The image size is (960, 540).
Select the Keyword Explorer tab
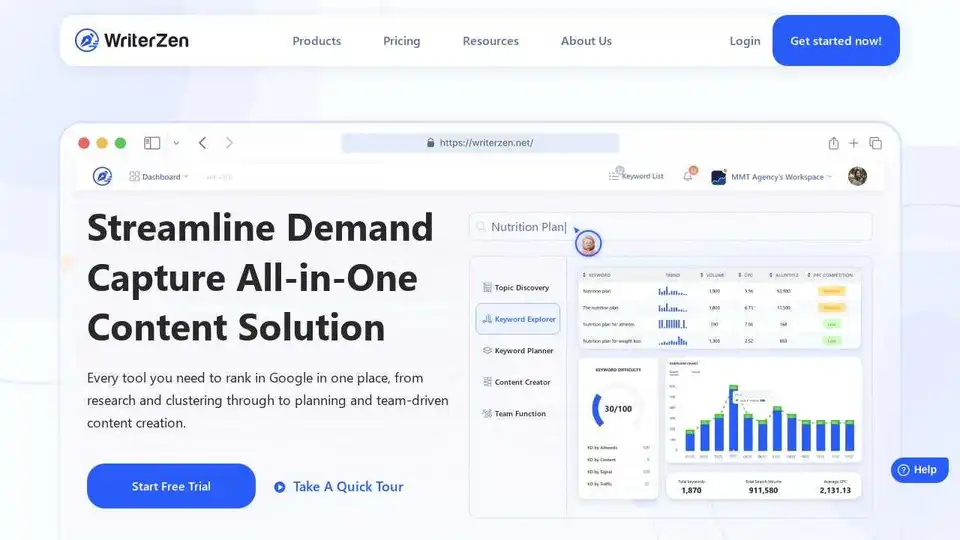tap(518, 320)
